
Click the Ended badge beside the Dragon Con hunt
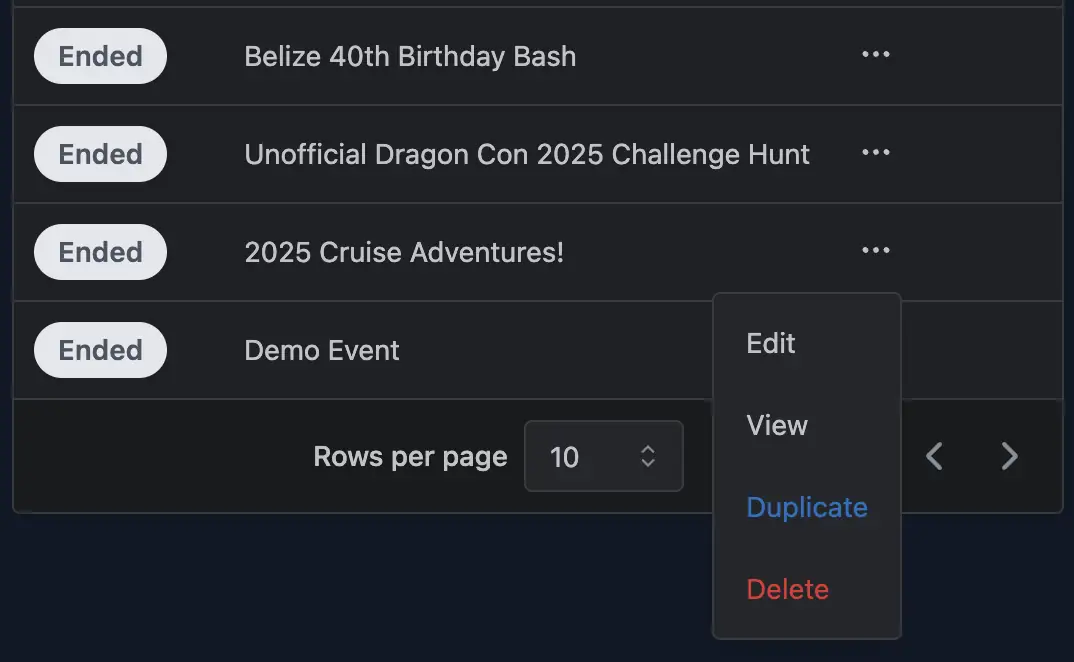coord(99,153)
